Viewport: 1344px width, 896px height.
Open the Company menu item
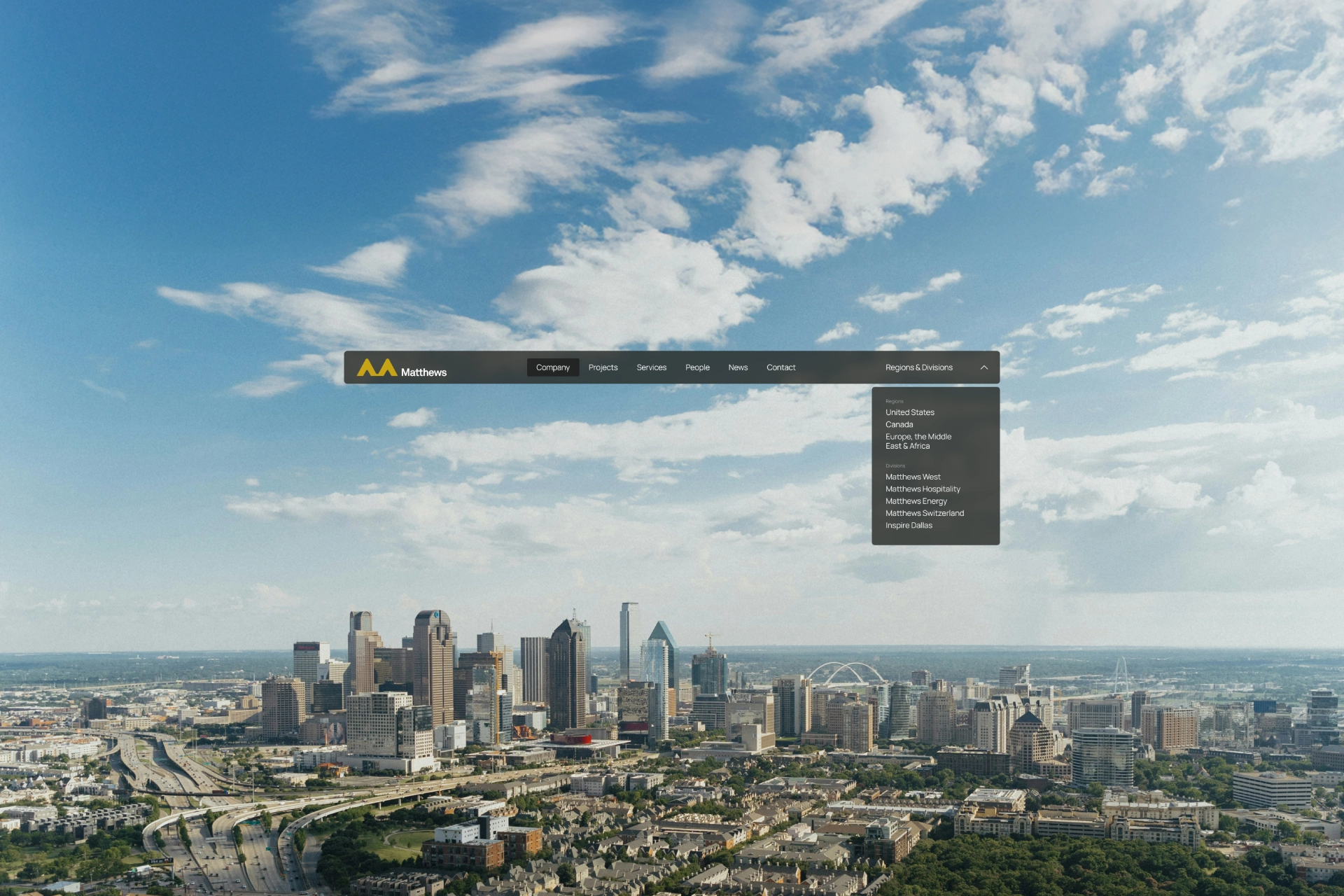(x=552, y=367)
